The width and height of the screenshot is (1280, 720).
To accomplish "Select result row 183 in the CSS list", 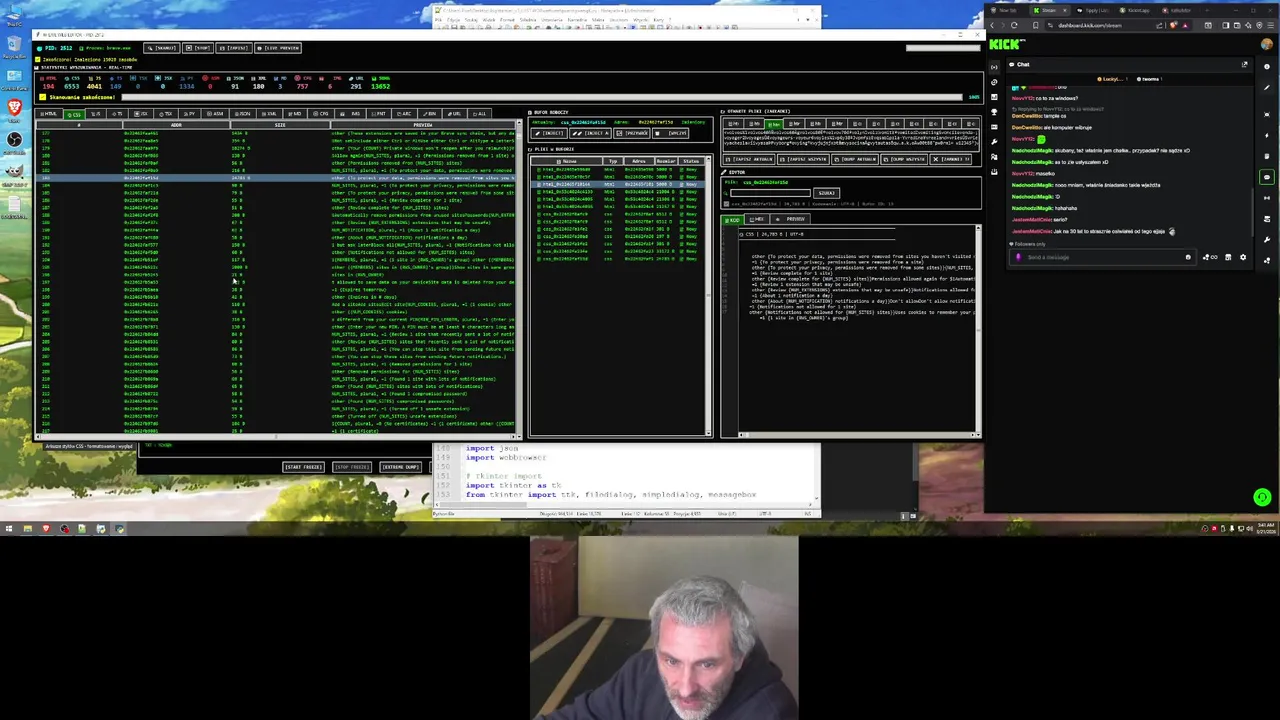I will [277, 177].
